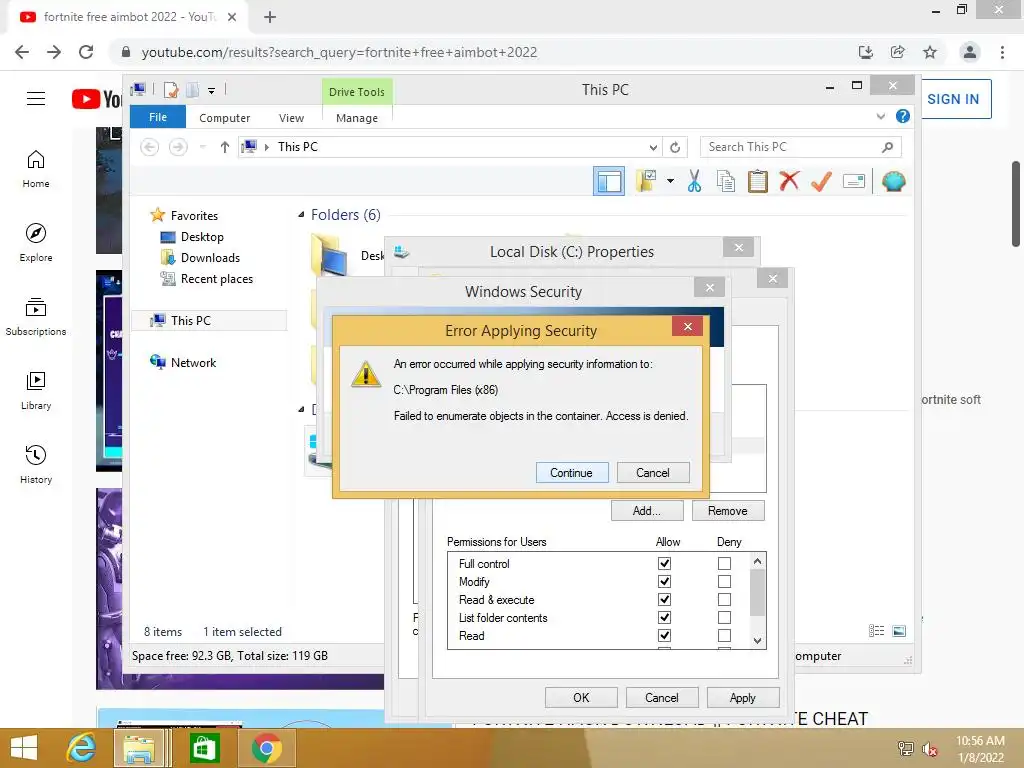Click the shell globe icon in toolbar
Viewport: 1024px width, 768px height.
pos(893,181)
